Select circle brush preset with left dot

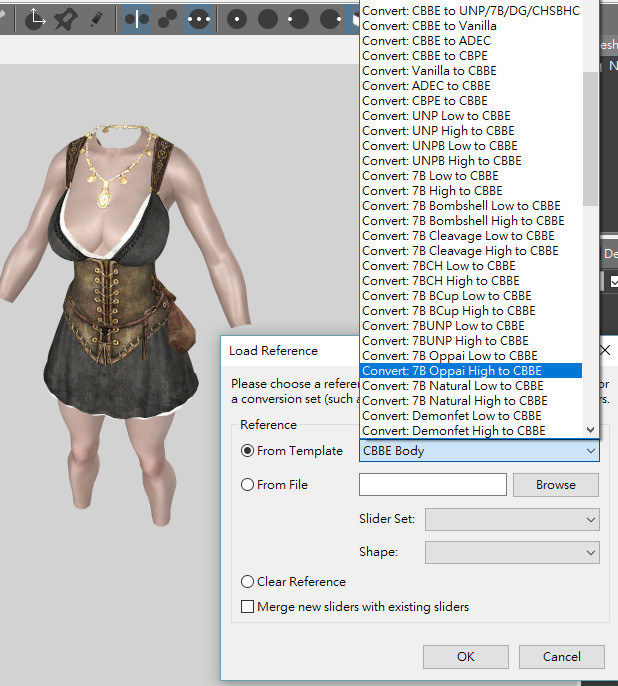(x=298, y=19)
